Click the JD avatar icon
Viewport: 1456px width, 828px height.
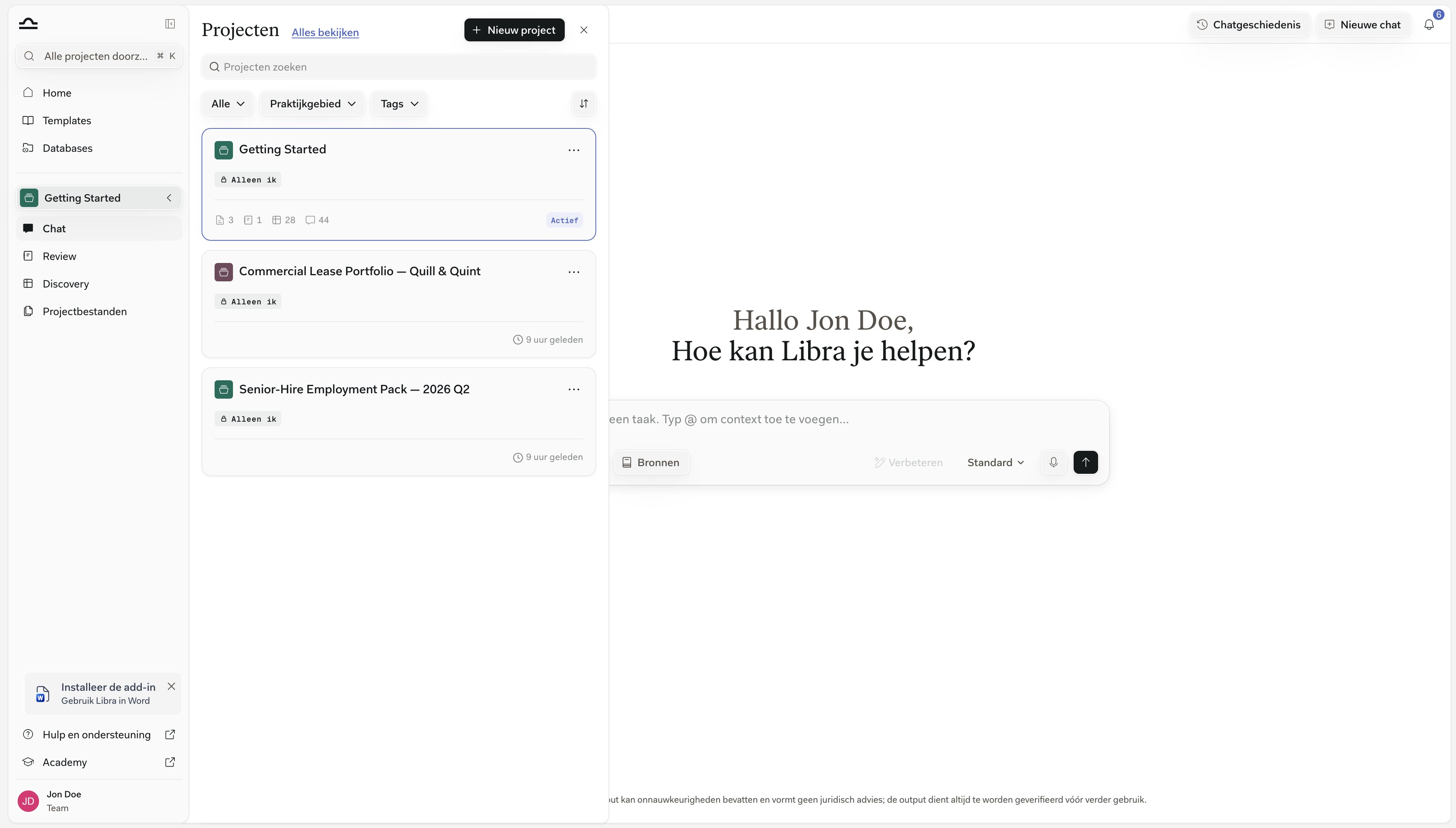[28, 801]
